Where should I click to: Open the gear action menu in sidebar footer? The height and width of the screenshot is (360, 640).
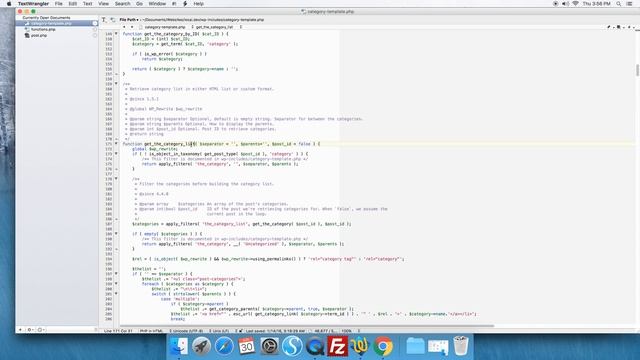coord(30,330)
